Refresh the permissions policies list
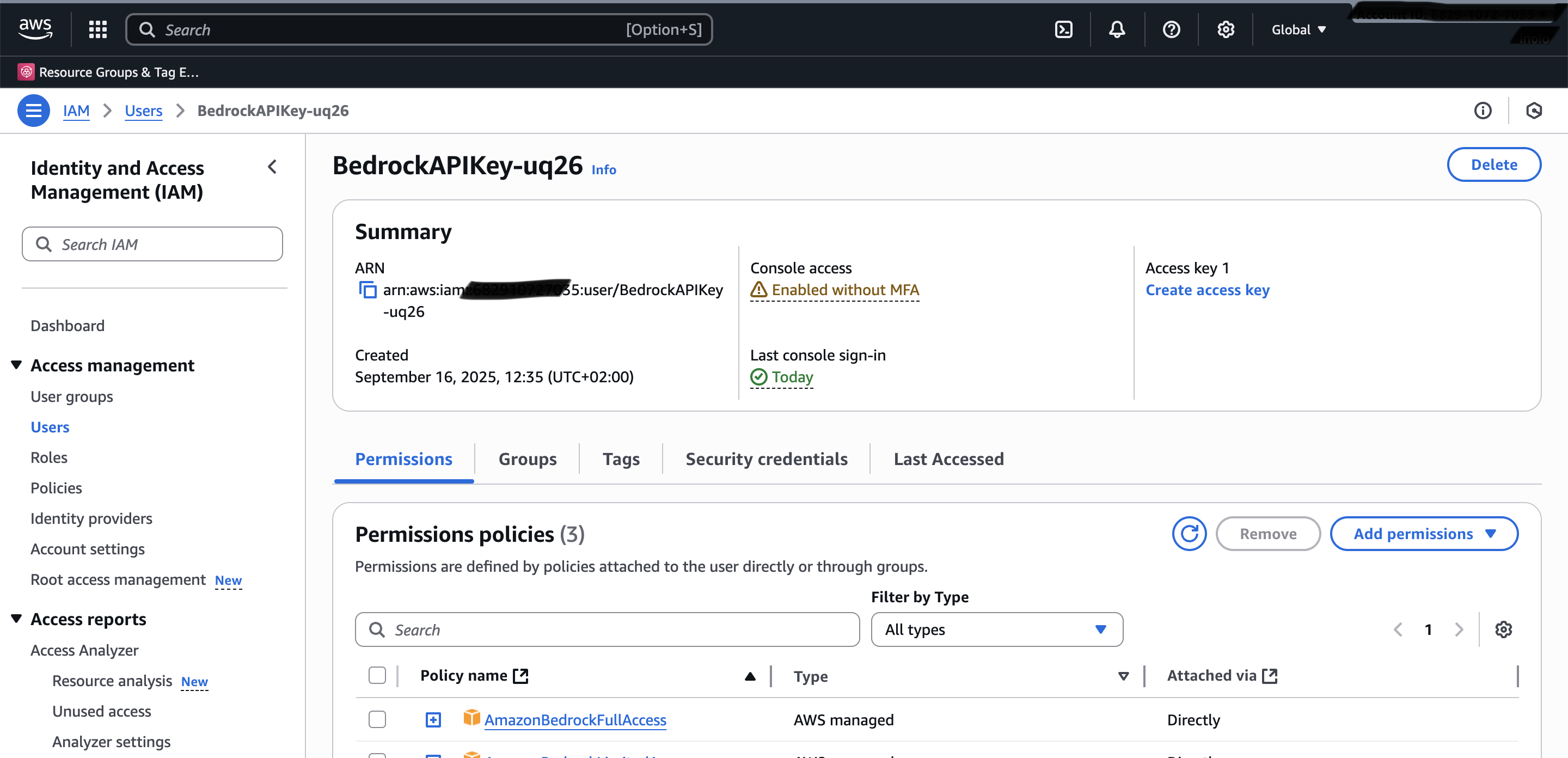 (1189, 533)
